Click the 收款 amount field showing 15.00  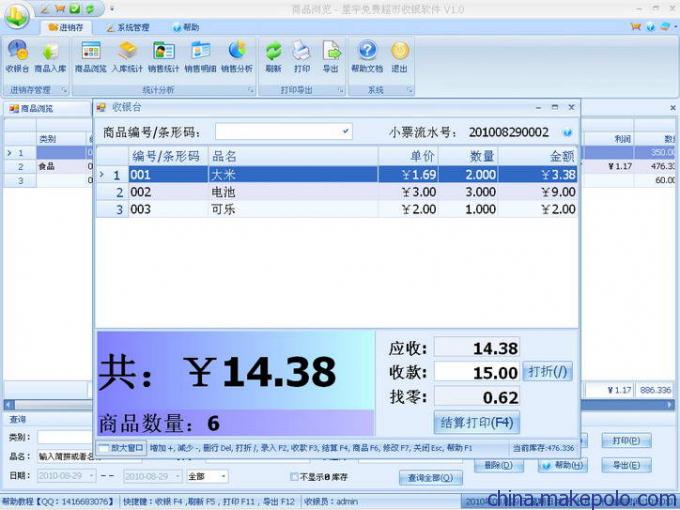click(x=477, y=373)
